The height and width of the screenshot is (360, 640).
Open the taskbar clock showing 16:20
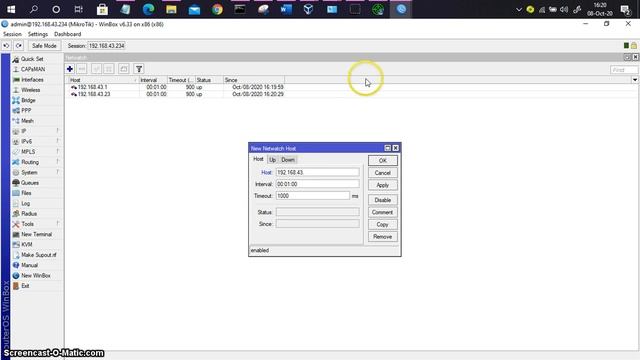[x=600, y=9]
